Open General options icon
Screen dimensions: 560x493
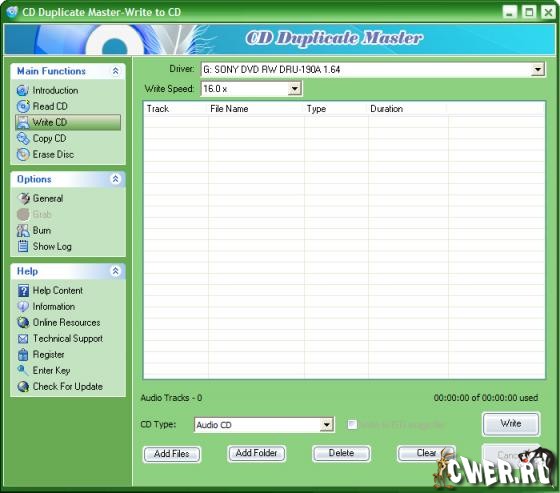point(24,198)
